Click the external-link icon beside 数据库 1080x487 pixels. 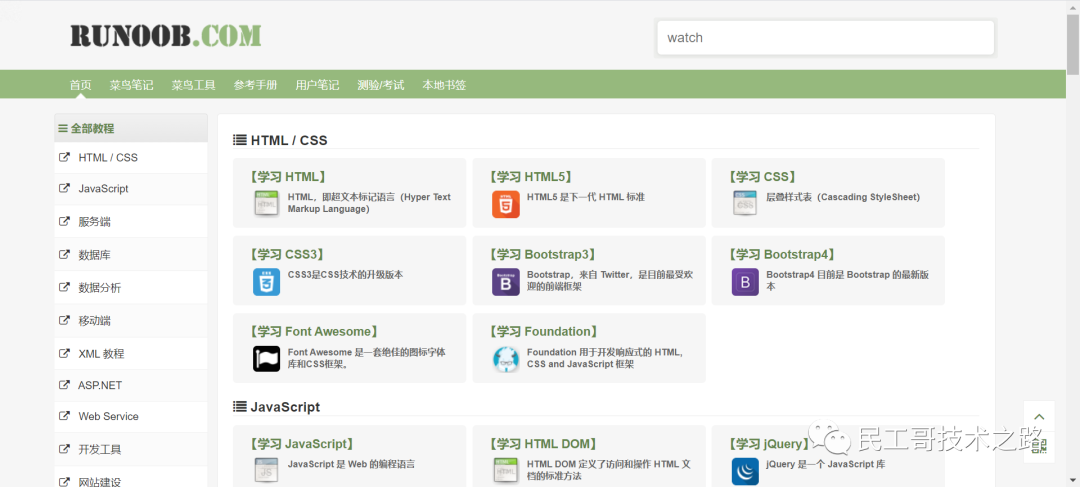(x=65, y=254)
